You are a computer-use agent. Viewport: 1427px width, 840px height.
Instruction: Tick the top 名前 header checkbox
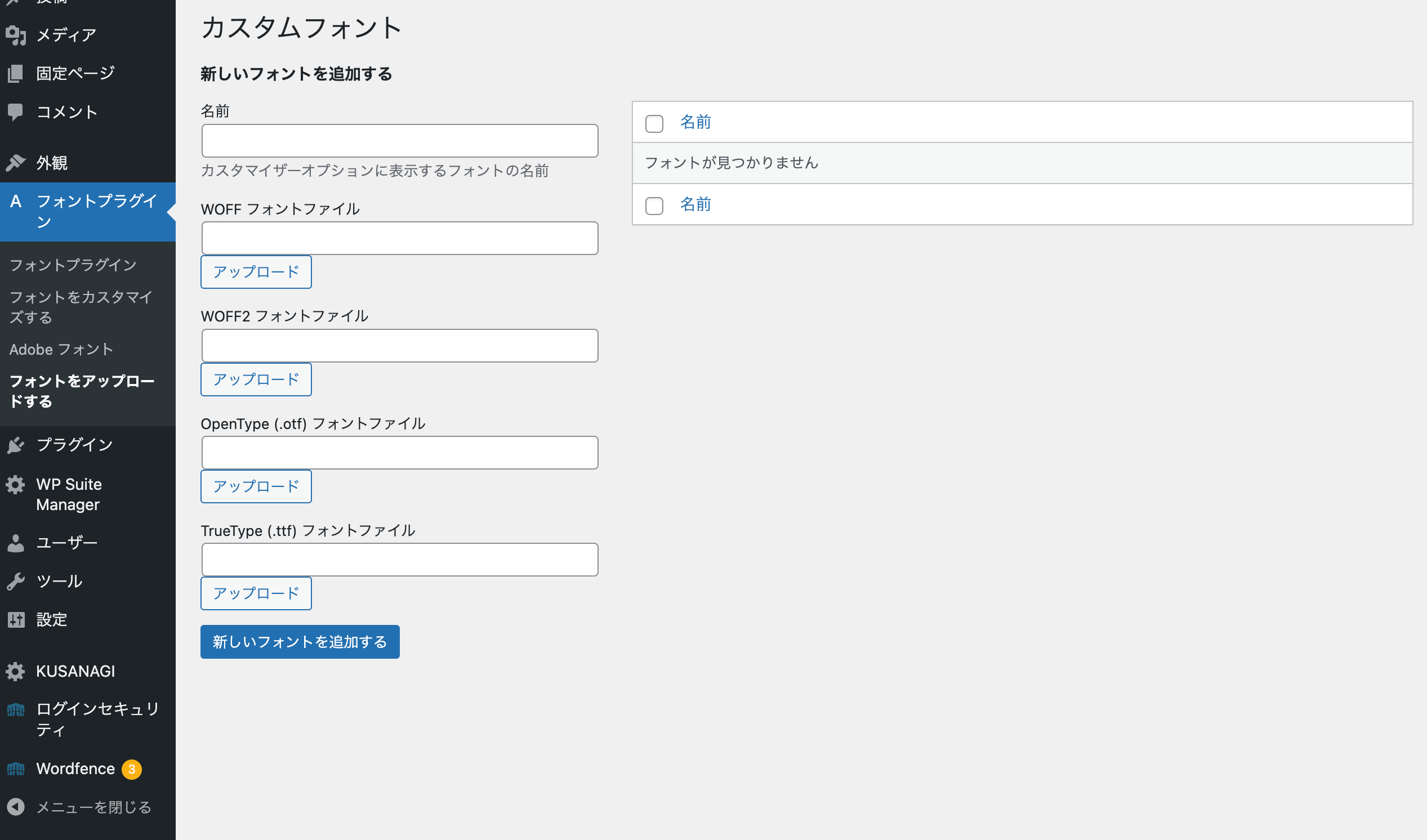(654, 123)
